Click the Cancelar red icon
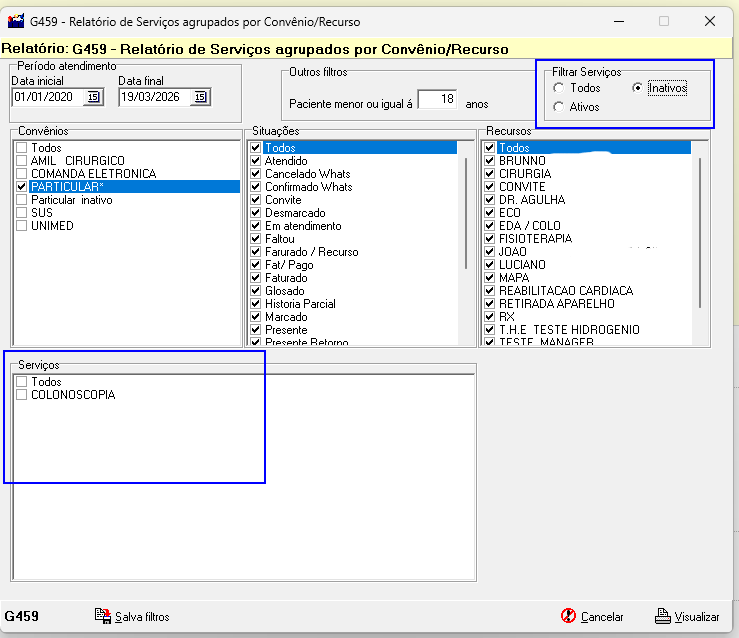This screenshot has height=638, width=739. [568, 616]
